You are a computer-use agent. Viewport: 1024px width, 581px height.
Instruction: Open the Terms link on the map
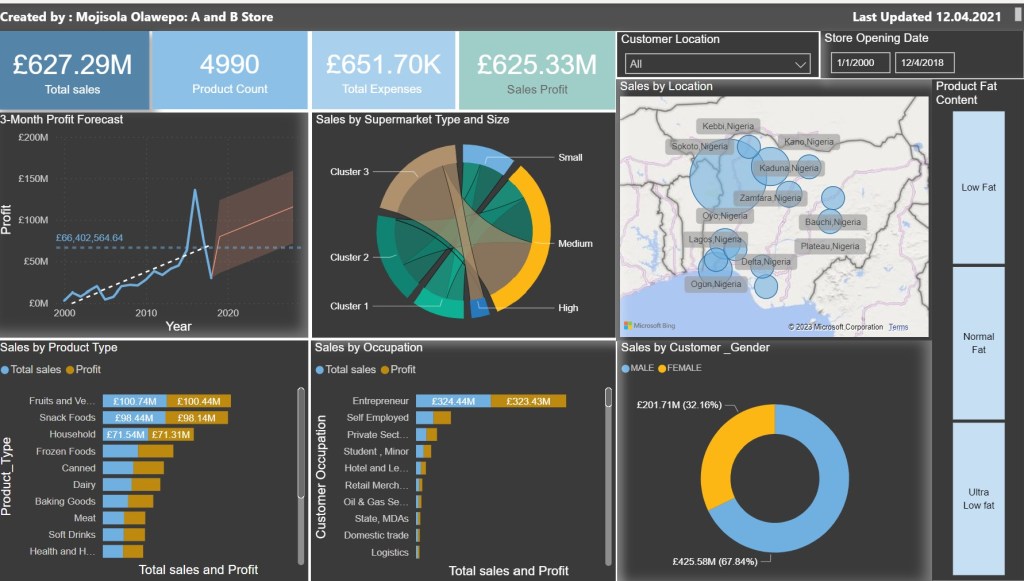tap(898, 327)
